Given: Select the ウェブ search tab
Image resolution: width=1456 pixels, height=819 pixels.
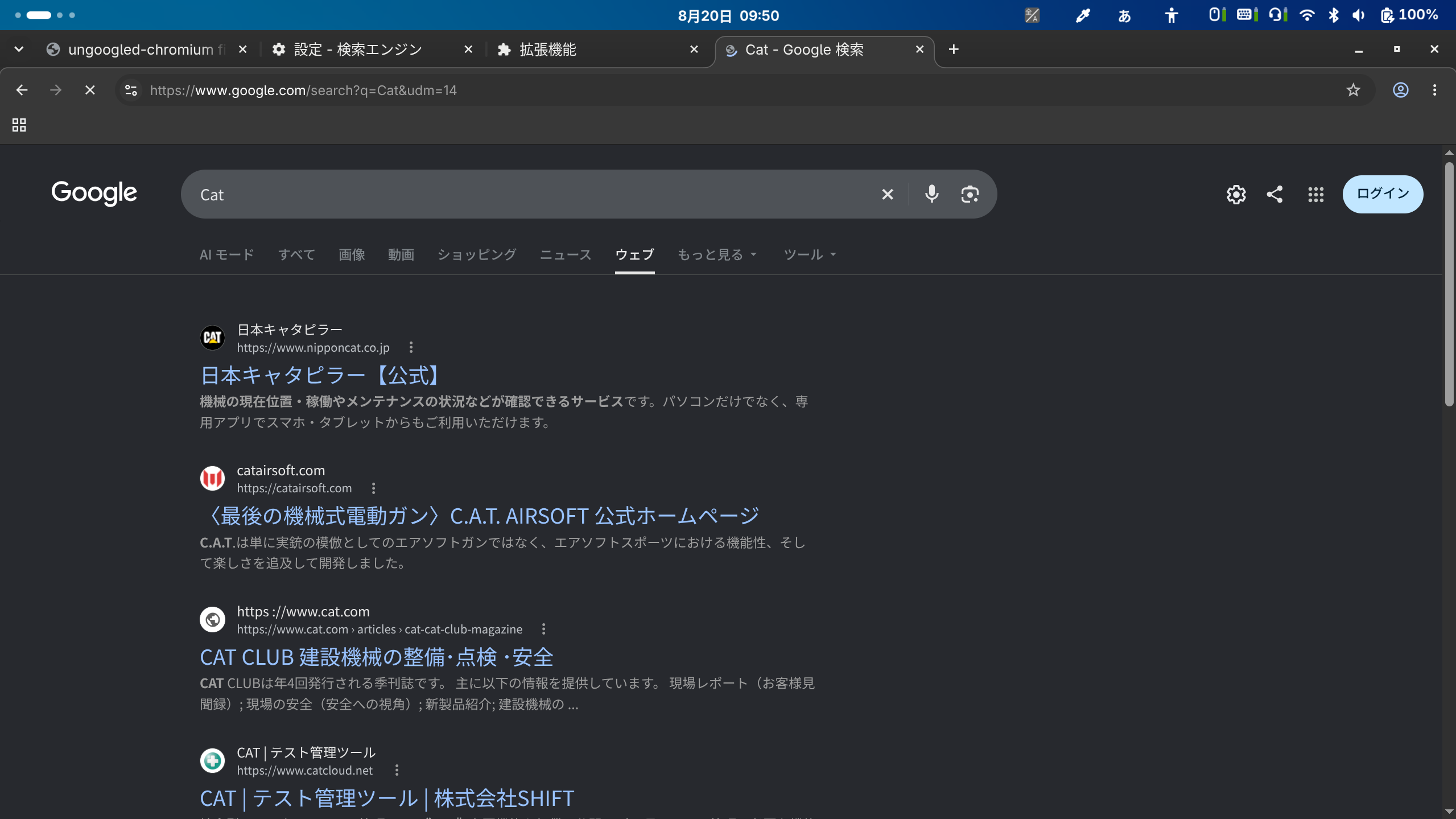Looking at the screenshot, I should [634, 254].
